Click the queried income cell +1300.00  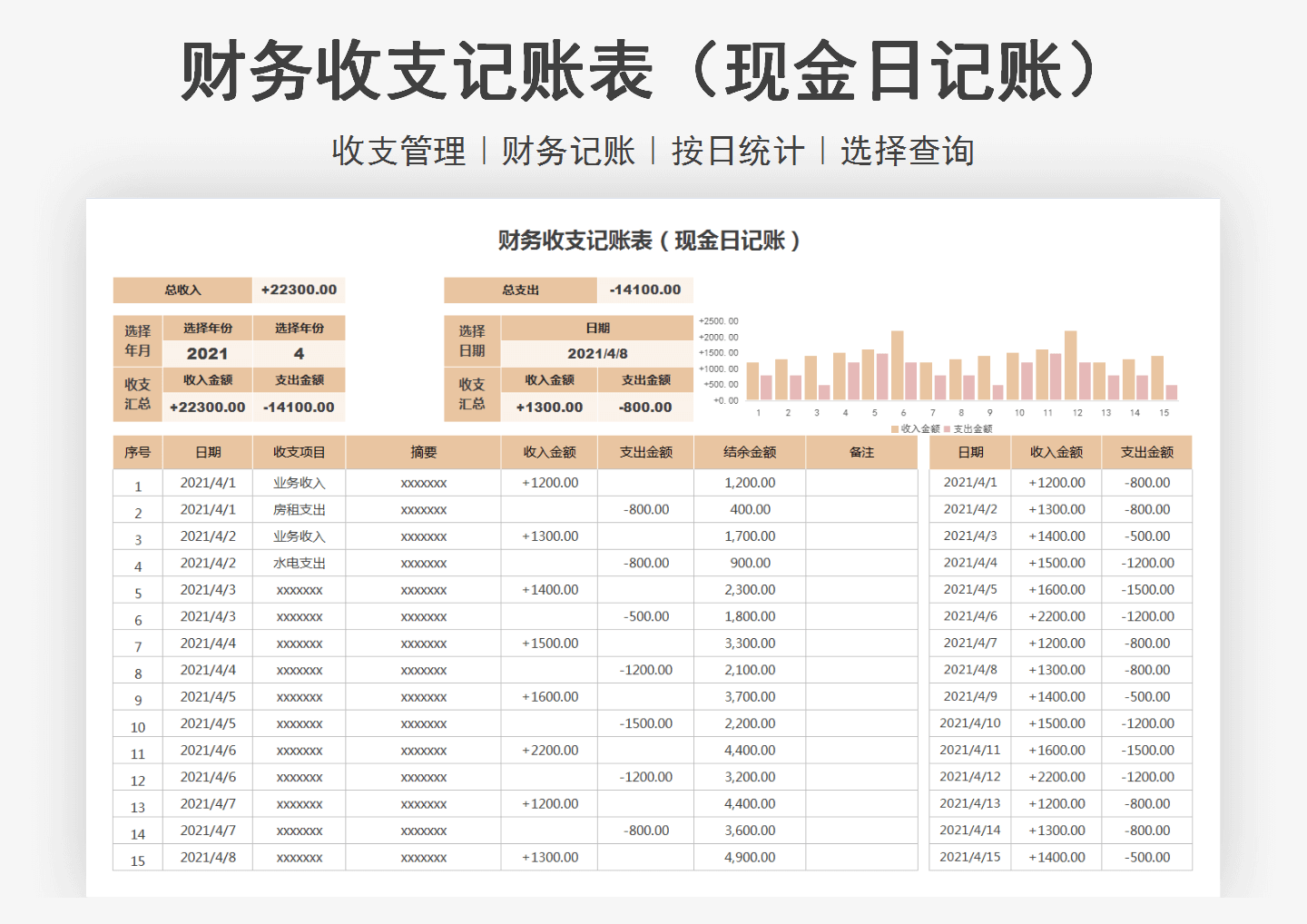[548, 407]
